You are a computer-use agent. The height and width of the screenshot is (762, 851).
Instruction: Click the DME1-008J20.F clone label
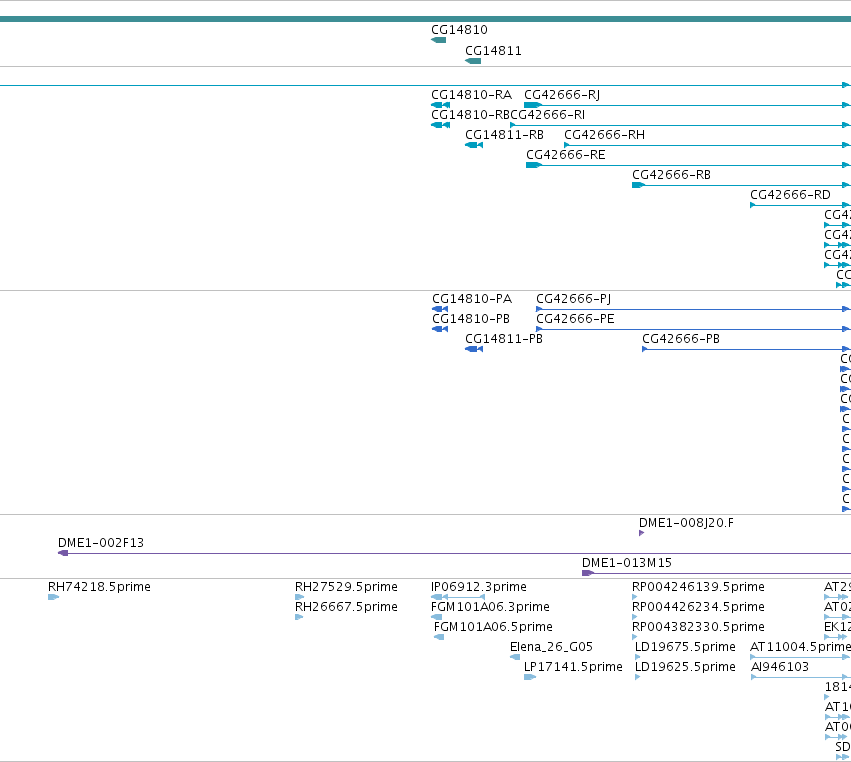tap(686, 523)
